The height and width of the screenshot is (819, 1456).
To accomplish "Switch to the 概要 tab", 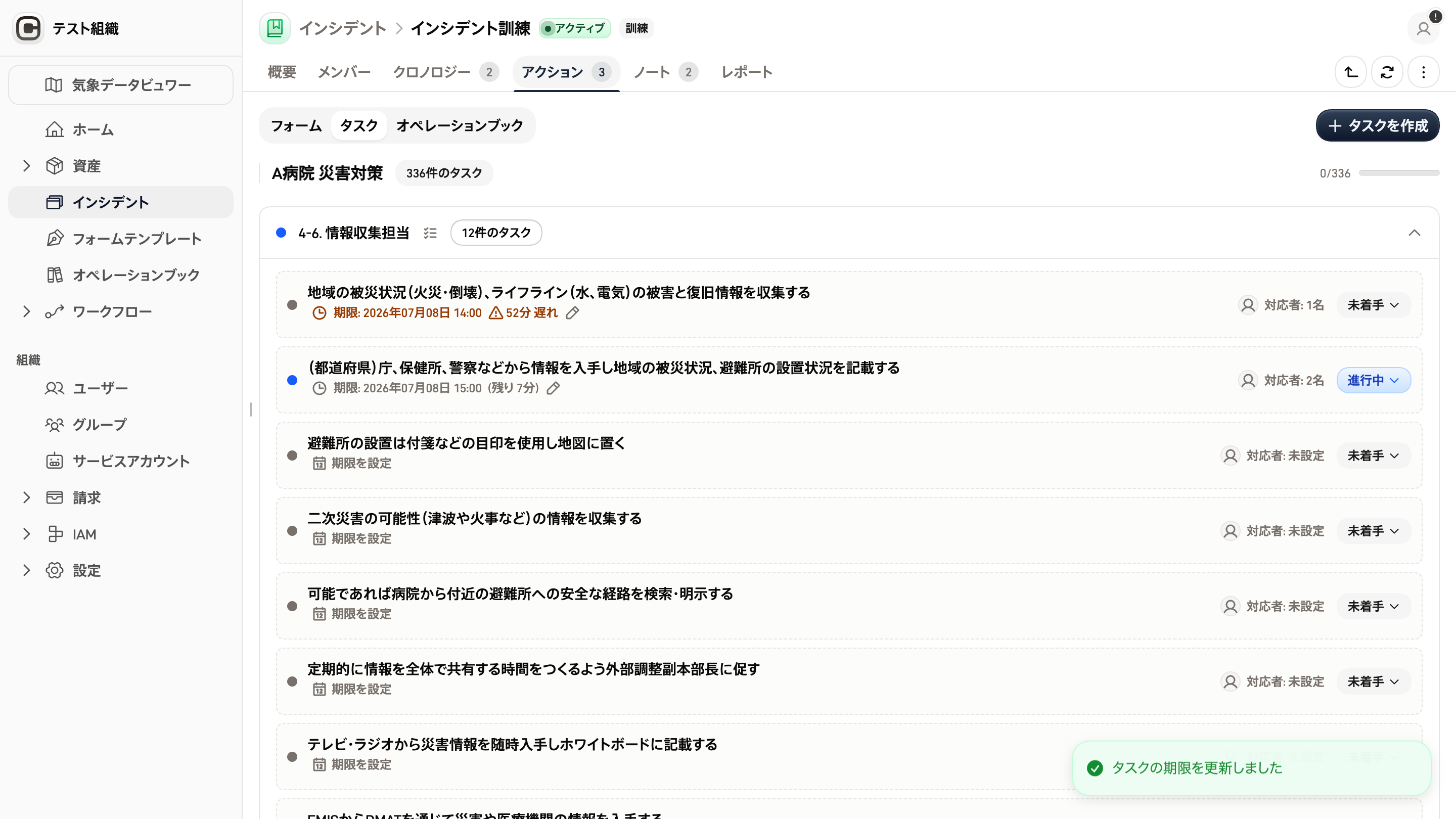I will click(282, 72).
